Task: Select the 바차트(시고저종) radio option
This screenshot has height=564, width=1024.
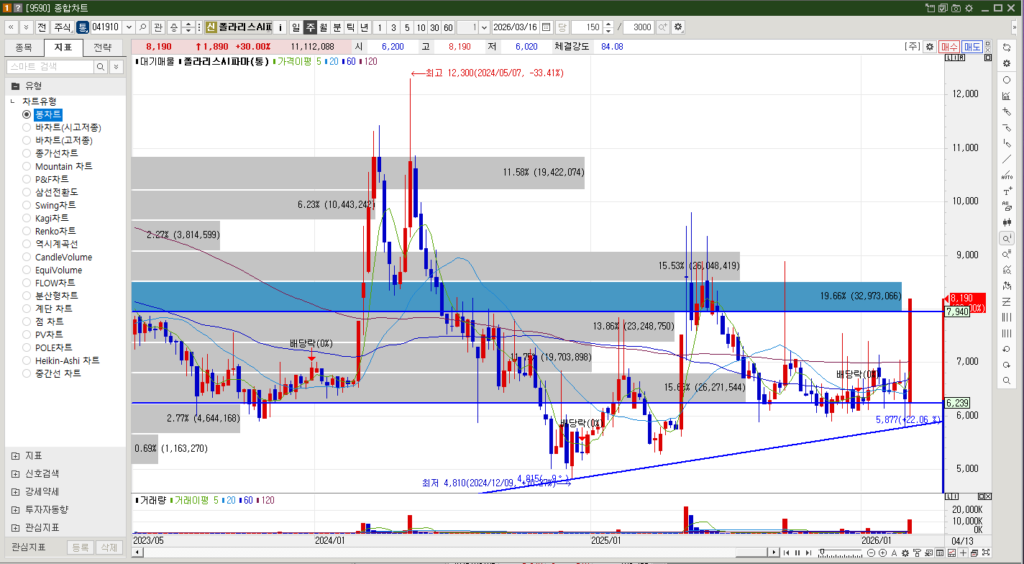Action: coord(27,128)
